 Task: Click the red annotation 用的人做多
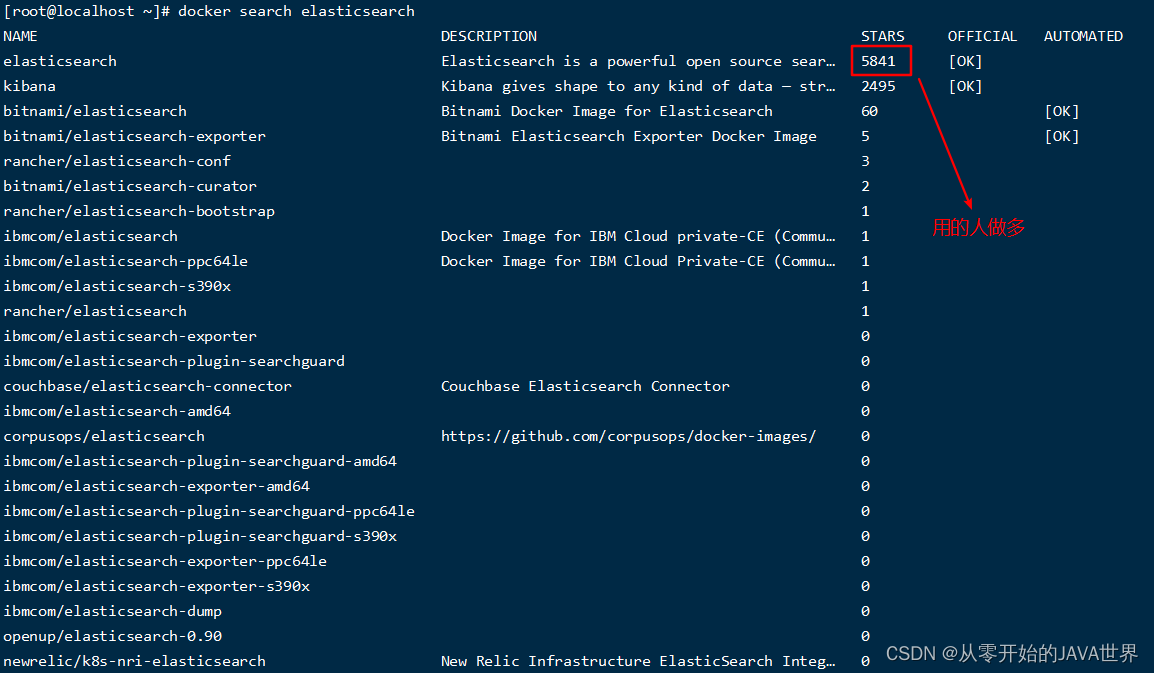click(978, 227)
